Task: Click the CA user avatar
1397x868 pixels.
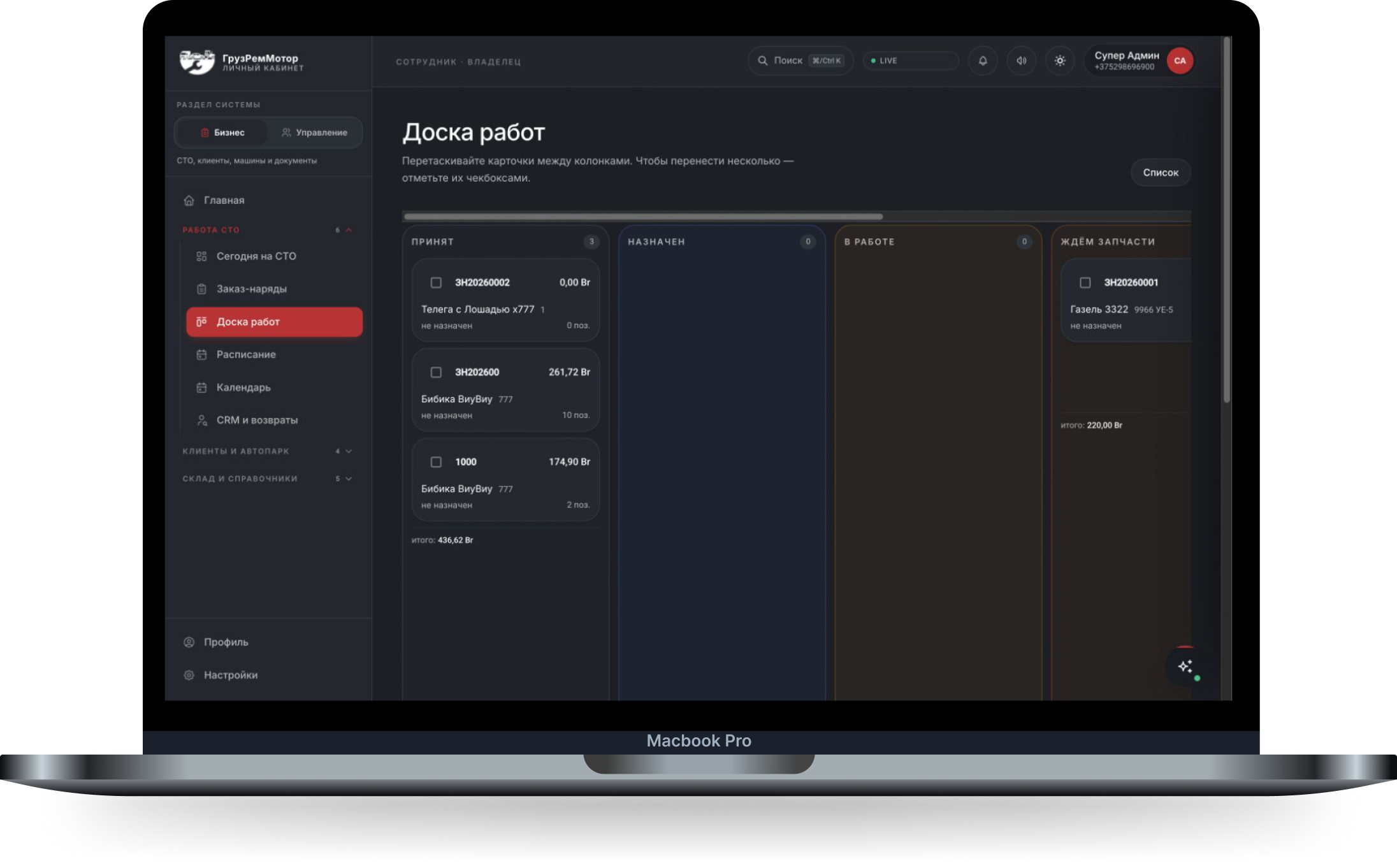Action: click(1180, 61)
